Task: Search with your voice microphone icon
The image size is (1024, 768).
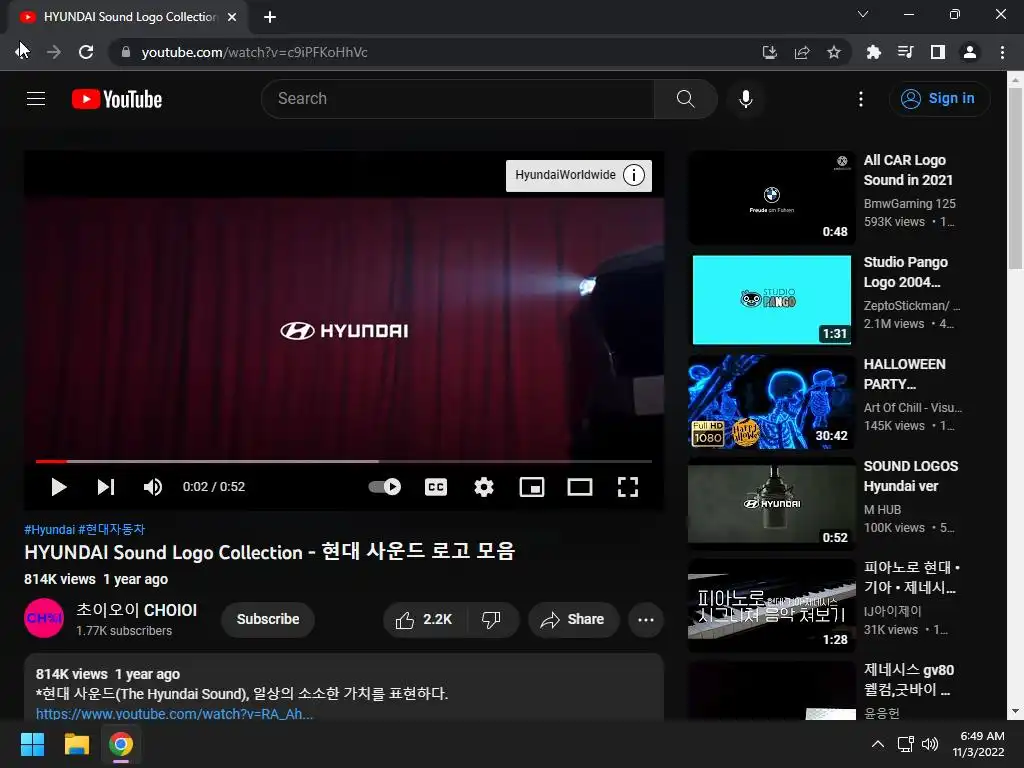Action: click(745, 99)
